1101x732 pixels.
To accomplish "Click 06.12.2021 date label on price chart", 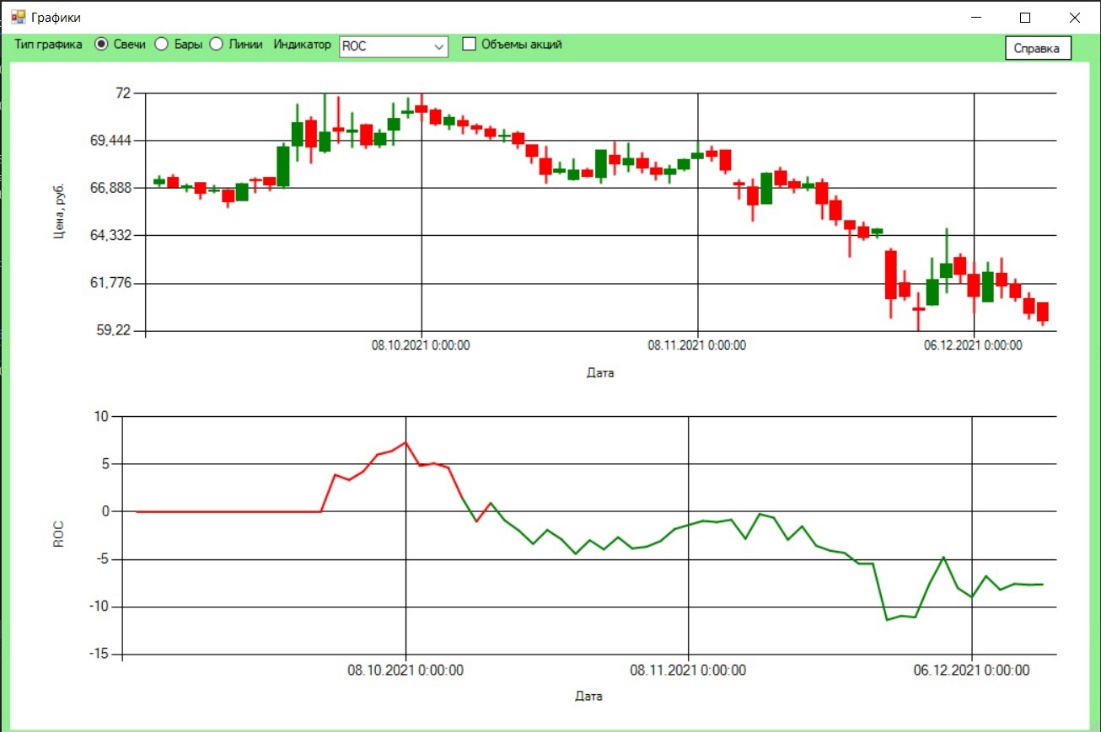I will 973,345.
